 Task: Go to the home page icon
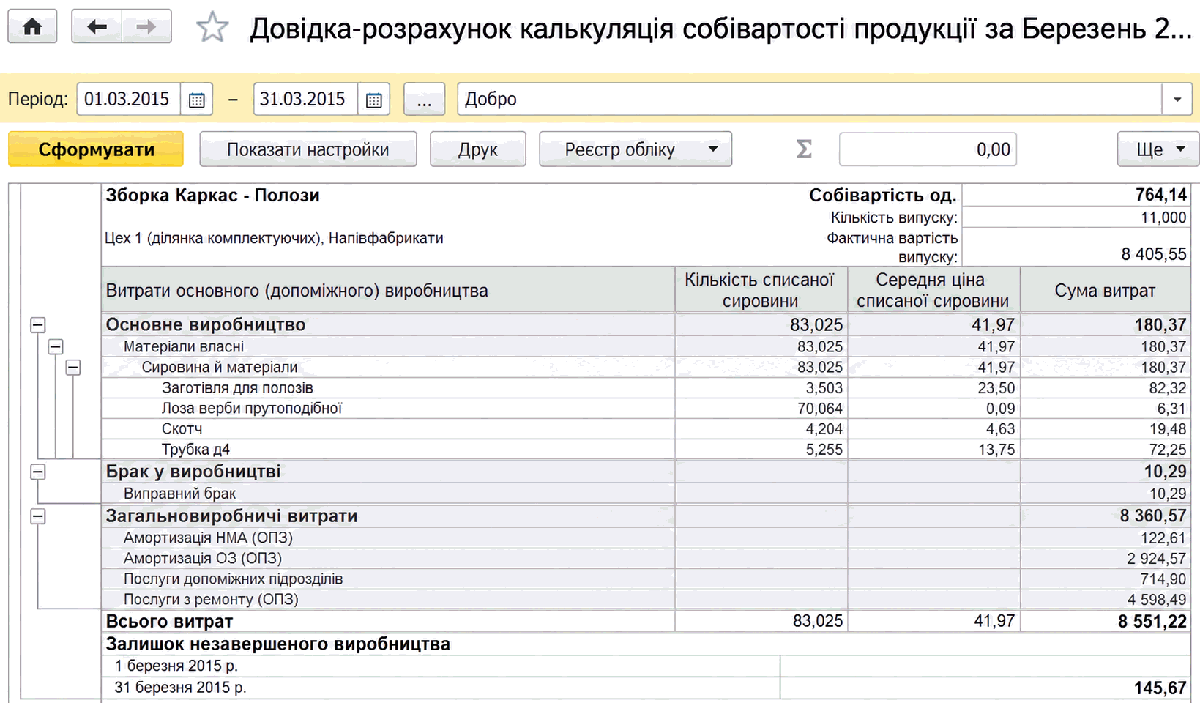coord(33,27)
